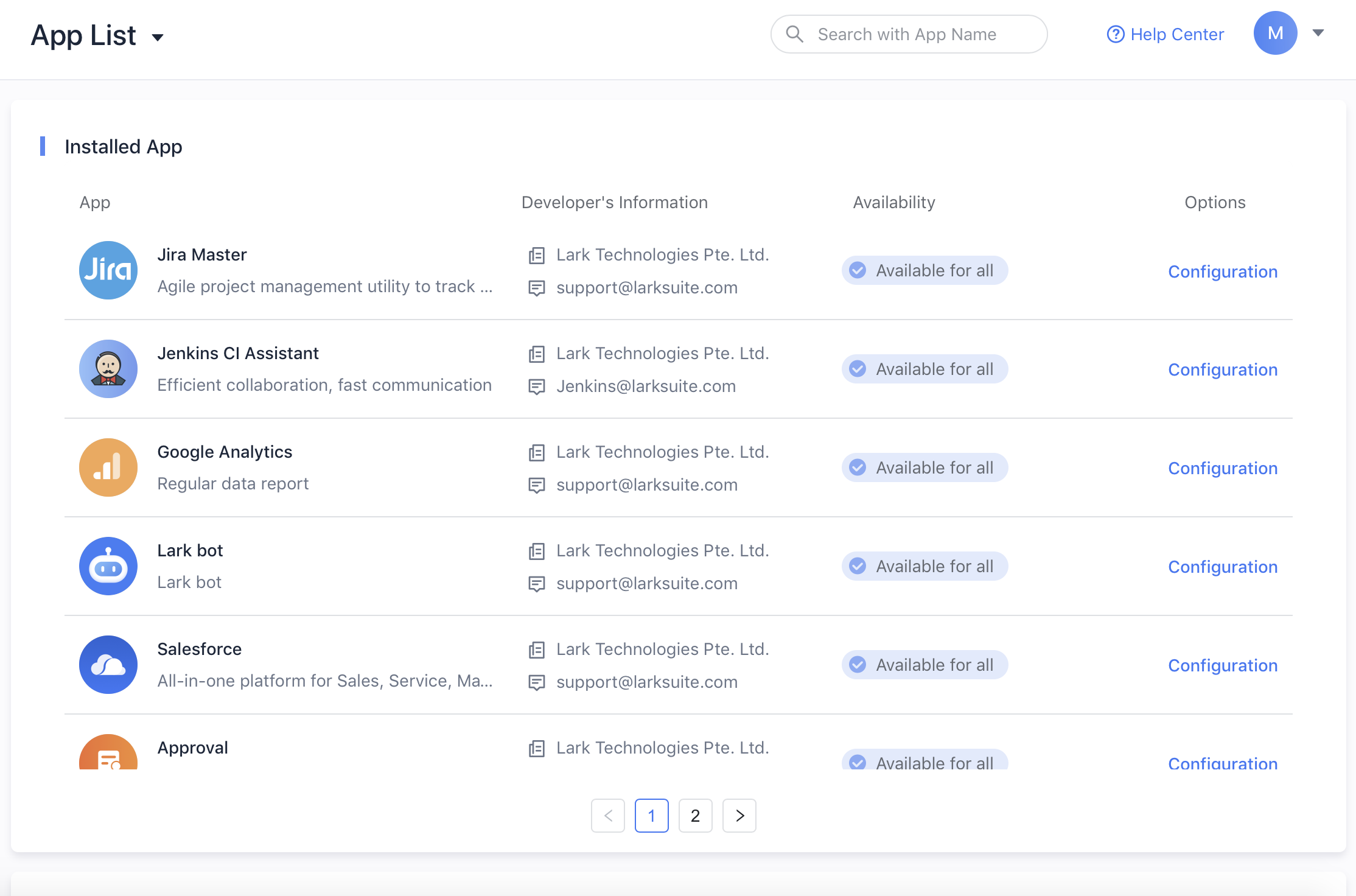Viewport: 1356px width, 896px height.
Task: Click Jira Master's Available for all badge
Action: pyautogui.click(x=924, y=270)
